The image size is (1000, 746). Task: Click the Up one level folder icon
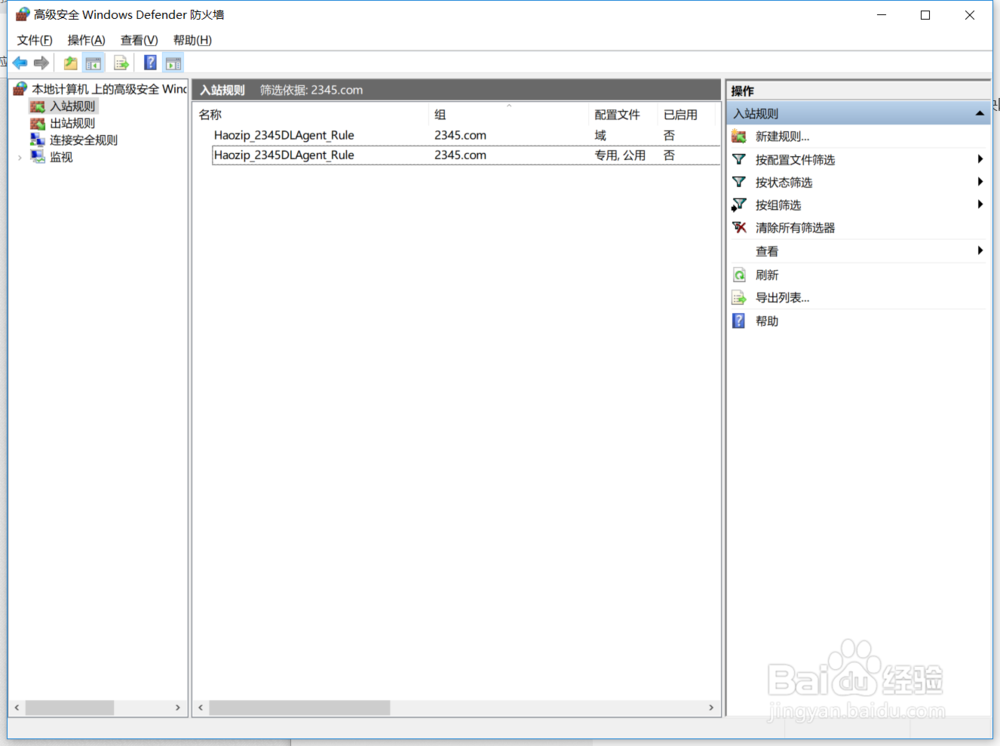click(70, 63)
